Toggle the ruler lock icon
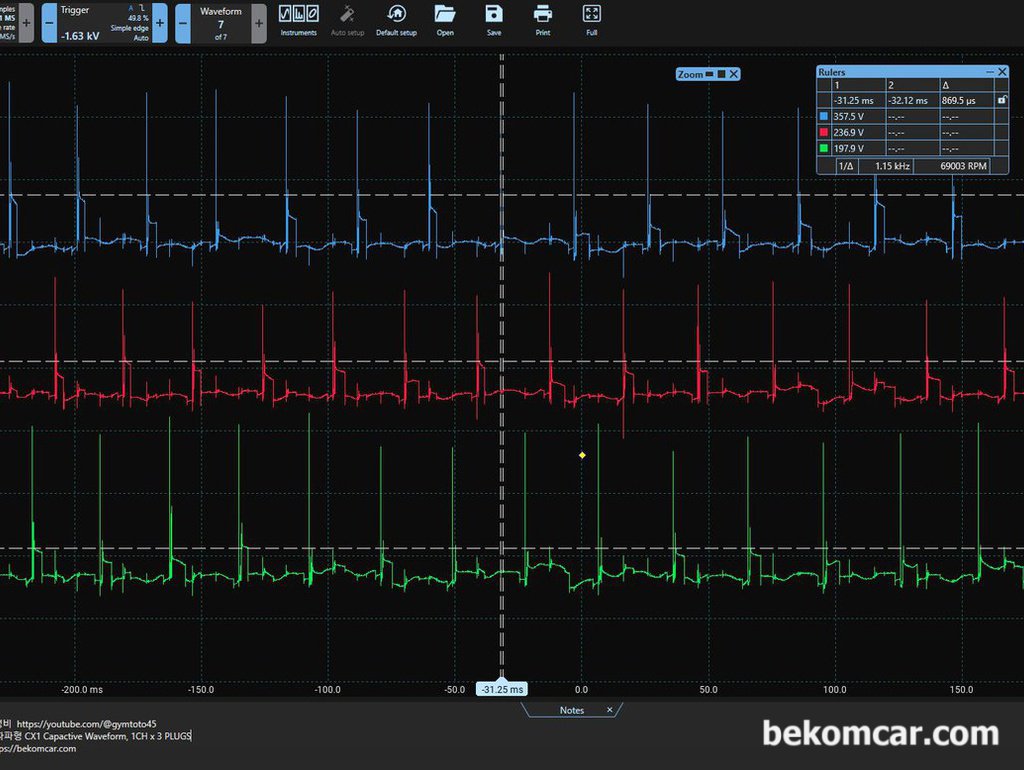Screen dimensions: 1024x770 point(1004,100)
